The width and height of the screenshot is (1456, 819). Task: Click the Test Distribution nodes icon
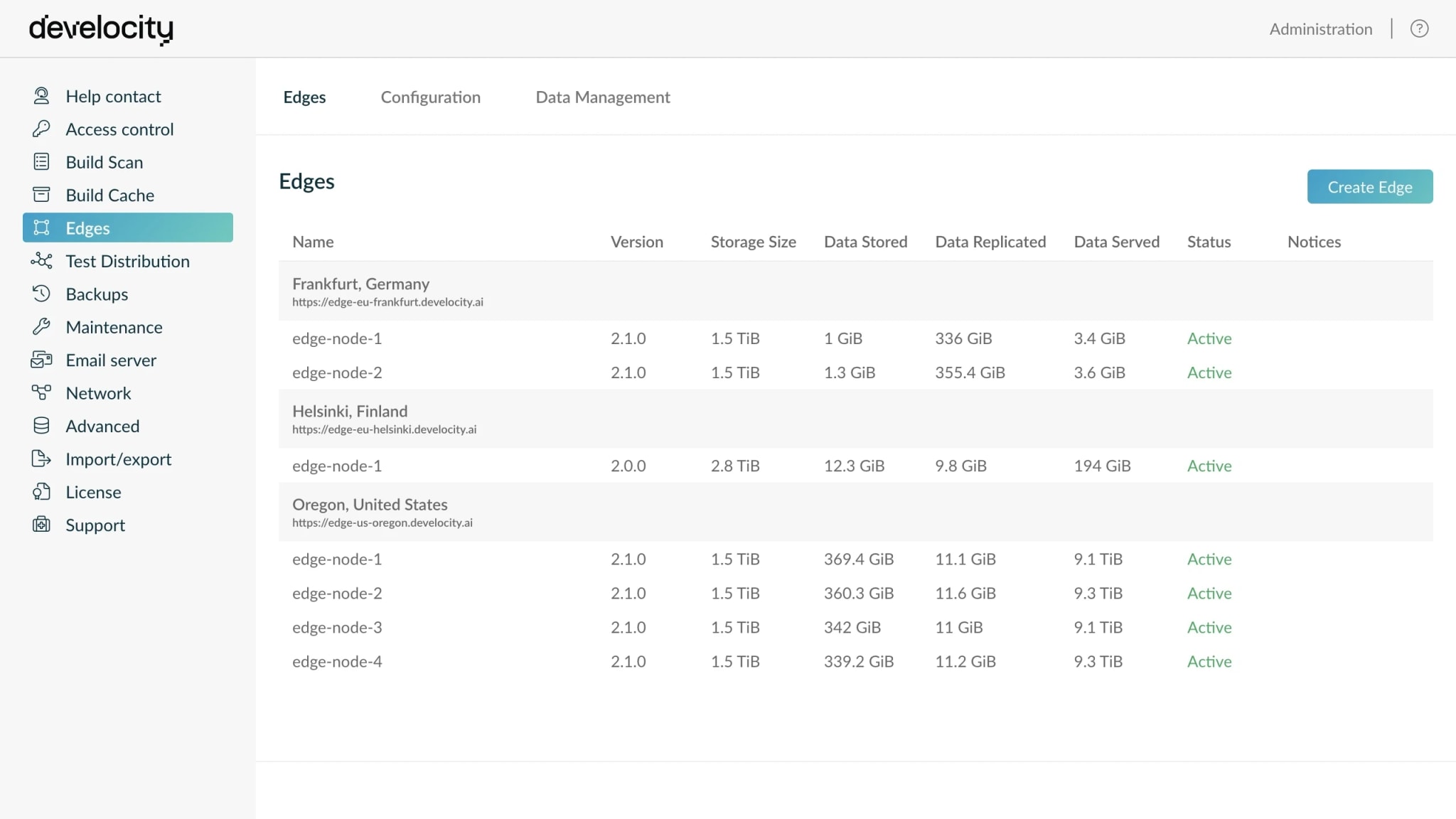pos(41,261)
